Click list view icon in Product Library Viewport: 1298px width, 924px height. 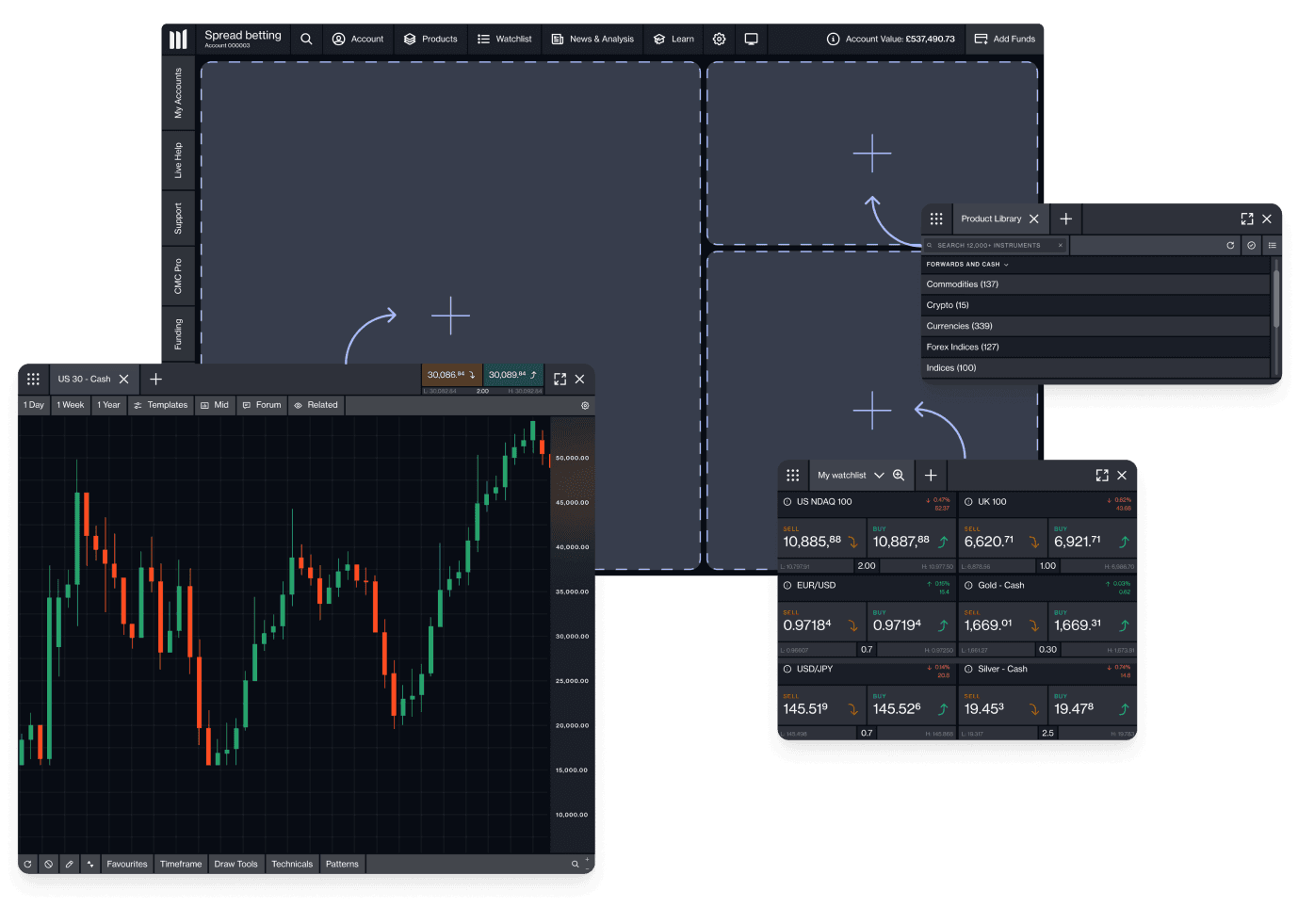click(1272, 245)
